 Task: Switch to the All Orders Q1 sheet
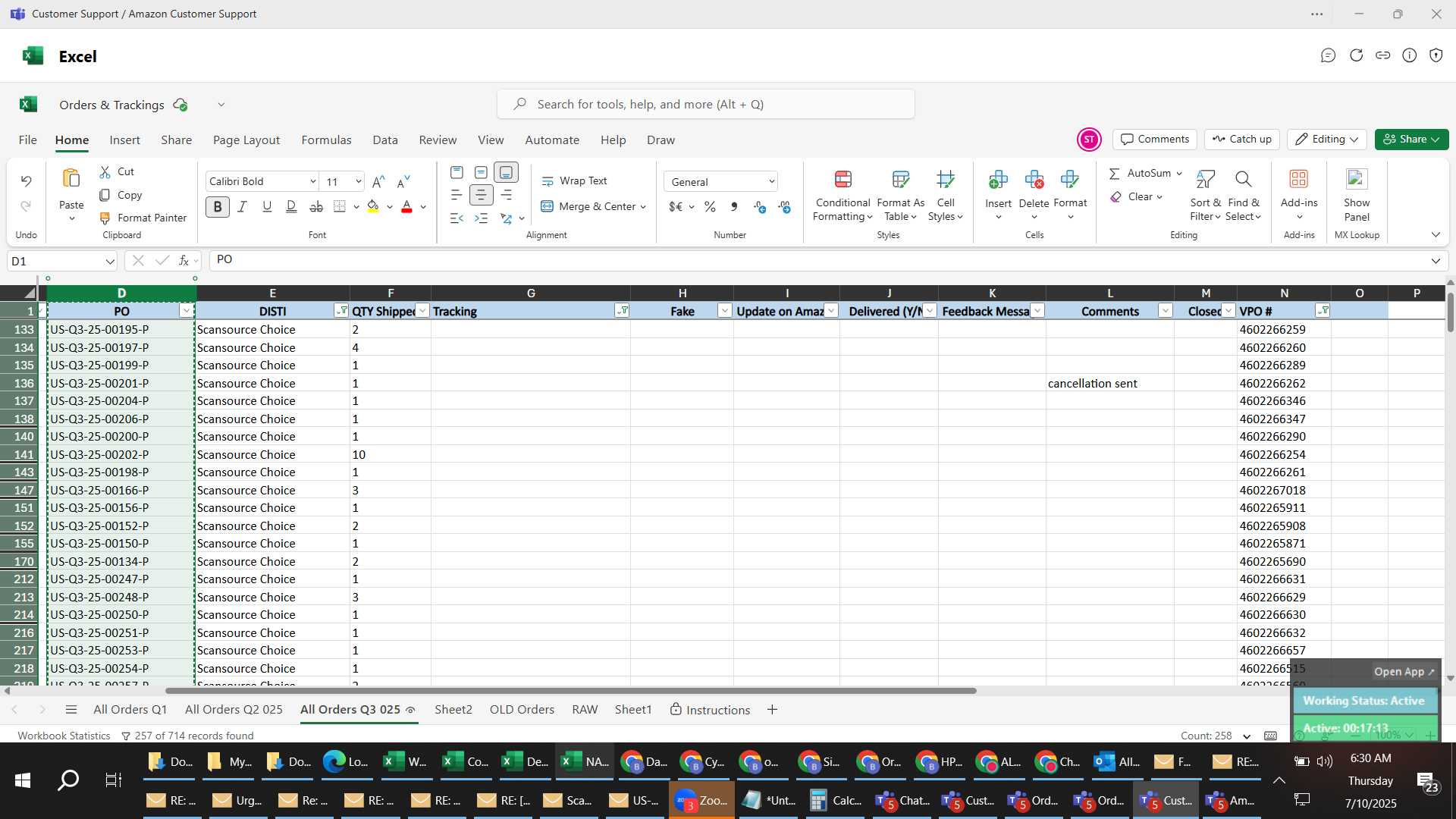point(130,710)
